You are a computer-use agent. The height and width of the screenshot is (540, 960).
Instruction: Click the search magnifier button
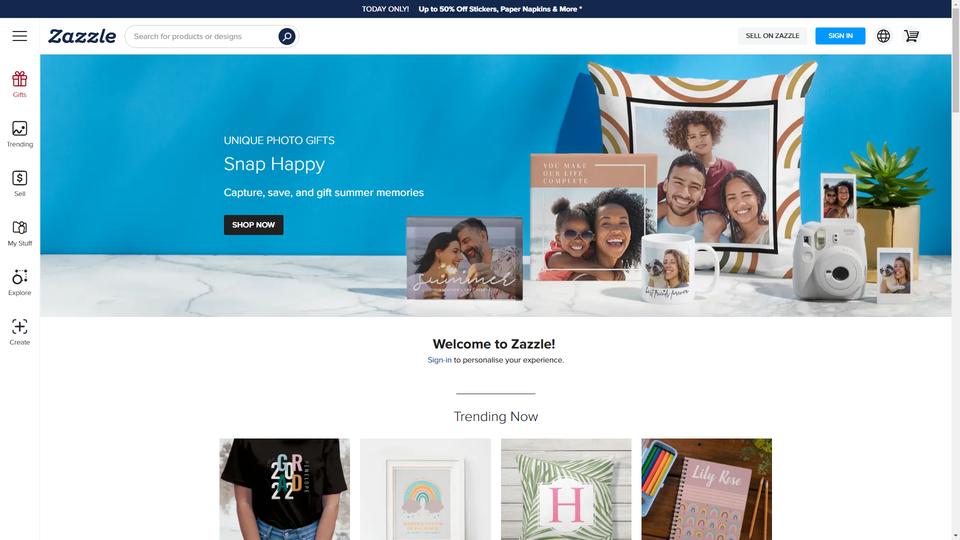point(287,36)
